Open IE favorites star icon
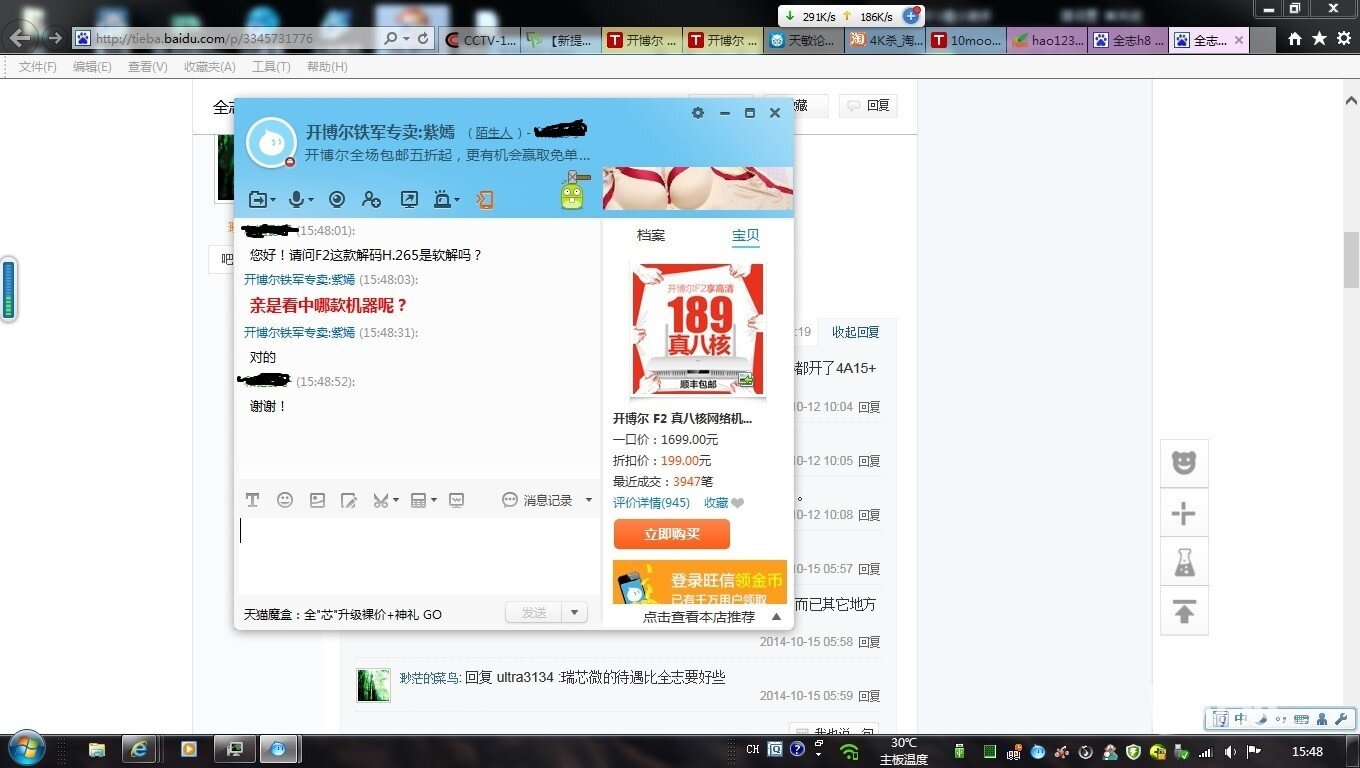 click(x=1319, y=39)
